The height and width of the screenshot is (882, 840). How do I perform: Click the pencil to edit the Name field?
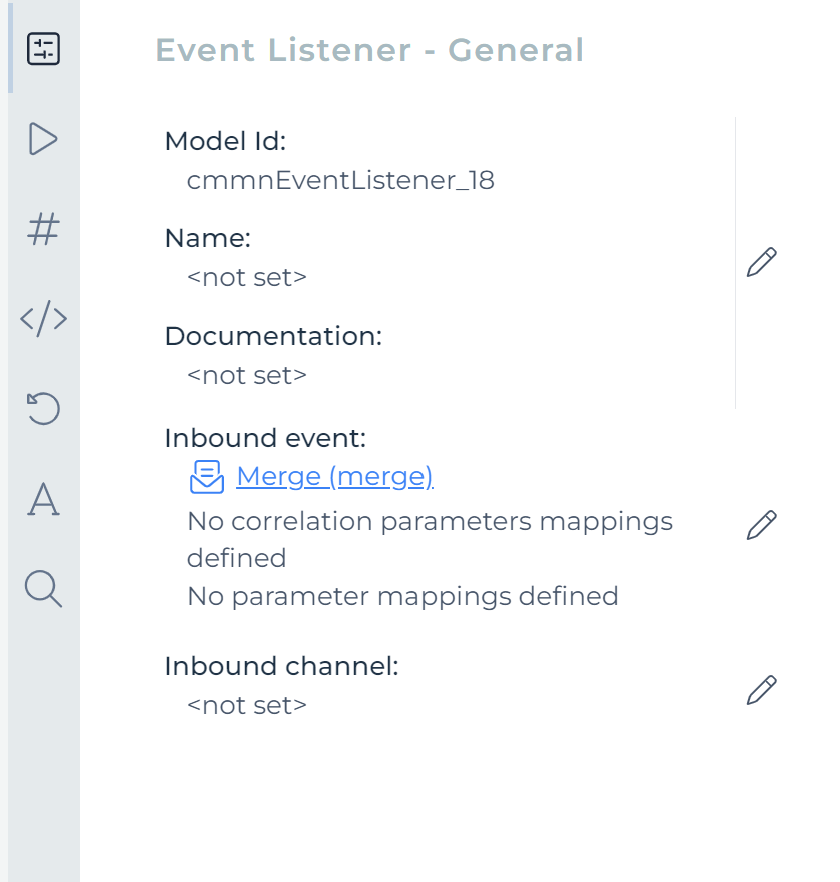762,262
